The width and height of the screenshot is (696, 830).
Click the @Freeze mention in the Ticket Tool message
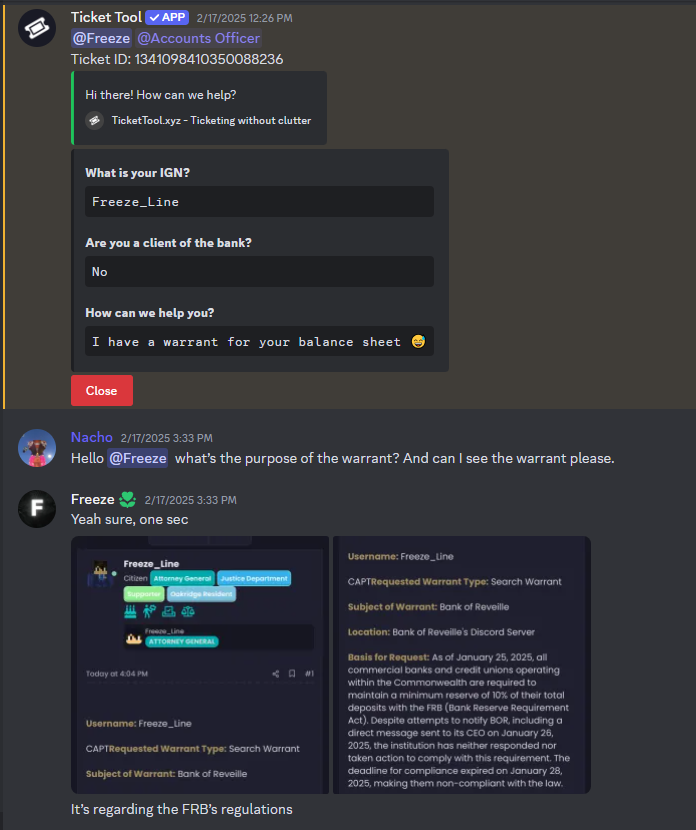[x=101, y=38]
